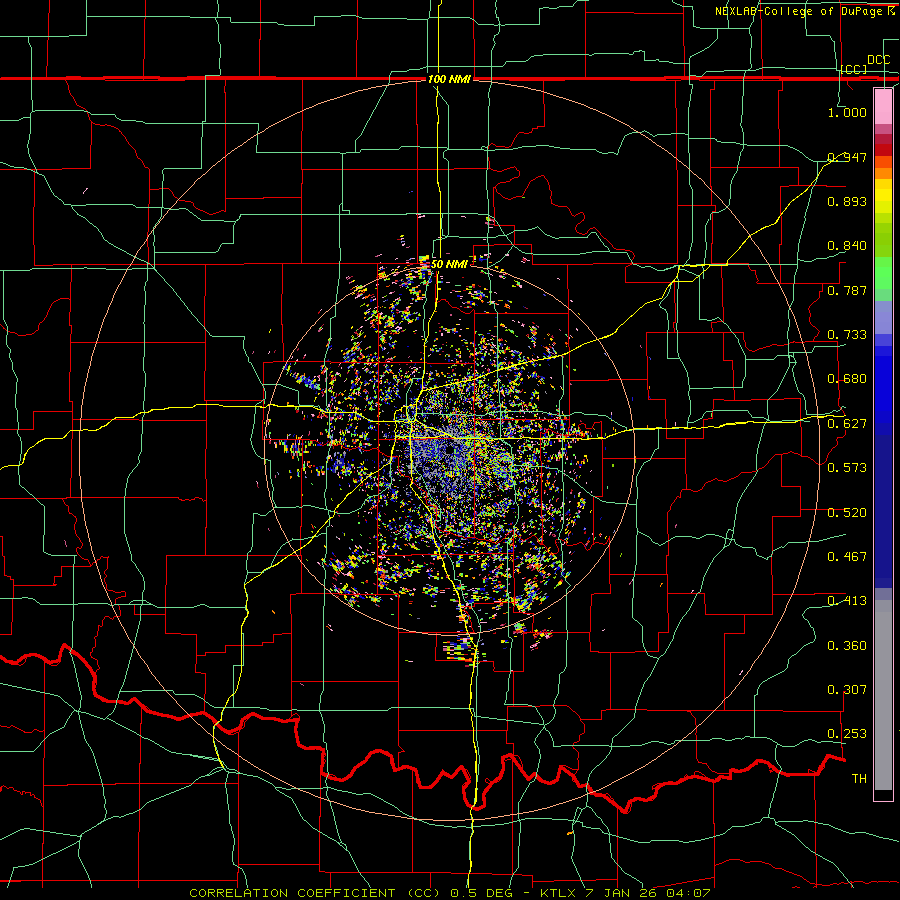900x900 pixels.
Task: Click the 0.840 scale value
Action: click(x=847, y=246)
